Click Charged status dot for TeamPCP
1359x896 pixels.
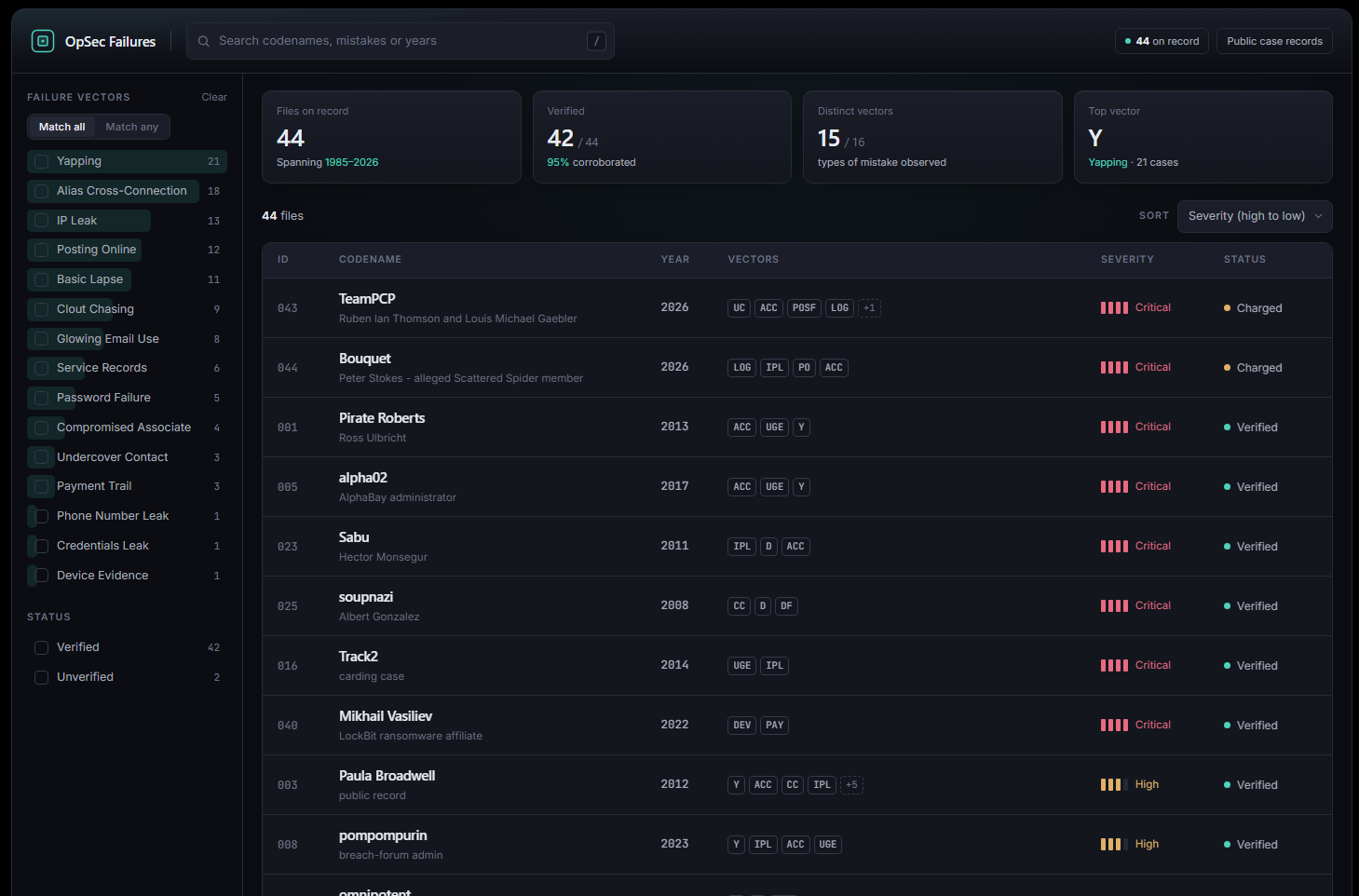click(x=1227, y=308)
